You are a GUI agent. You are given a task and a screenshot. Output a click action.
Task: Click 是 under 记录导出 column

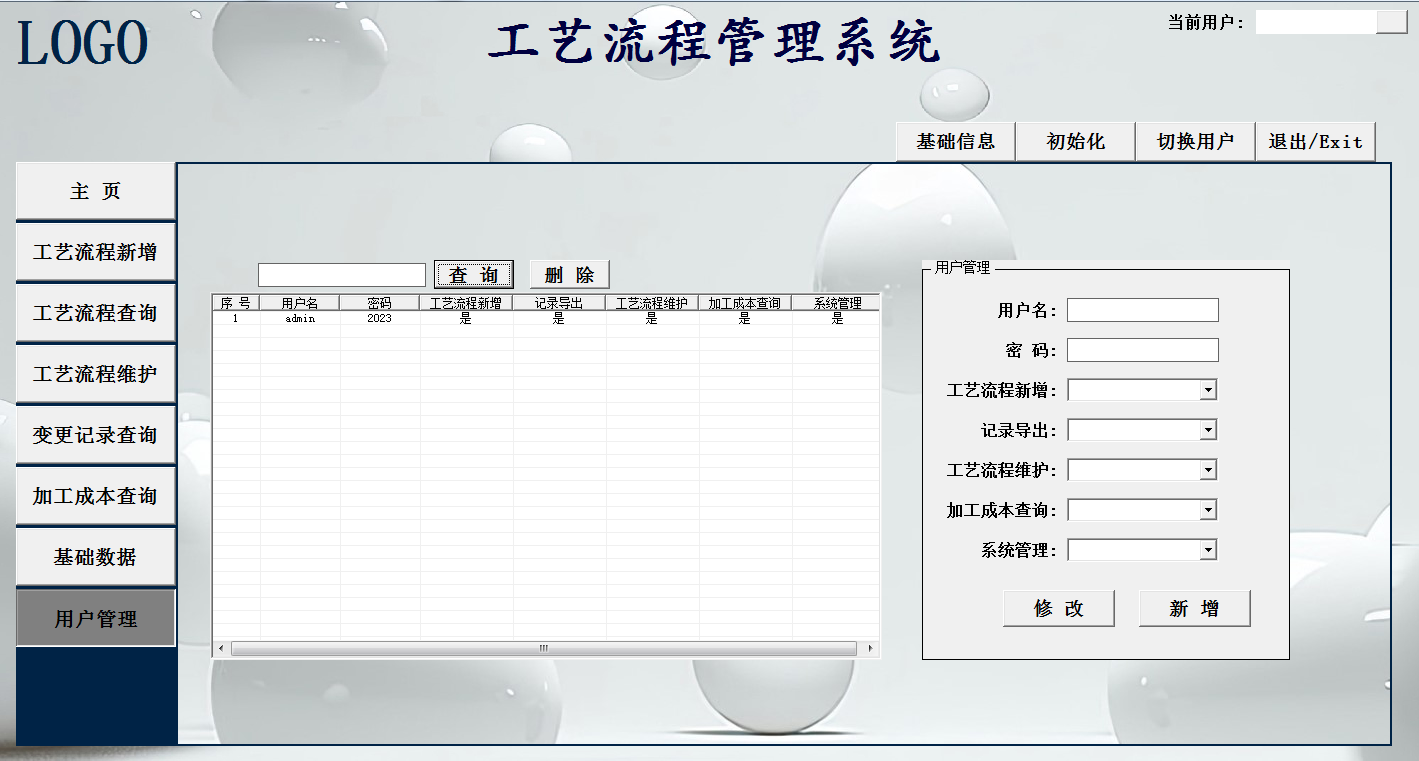(559, 319)
